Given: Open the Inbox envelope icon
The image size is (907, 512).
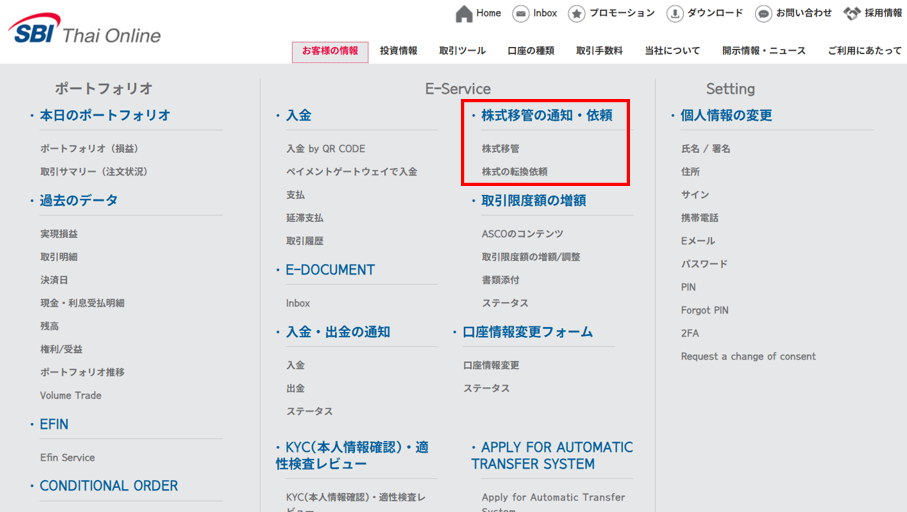Looking at the screenshot, I should (x=521, y=13).
